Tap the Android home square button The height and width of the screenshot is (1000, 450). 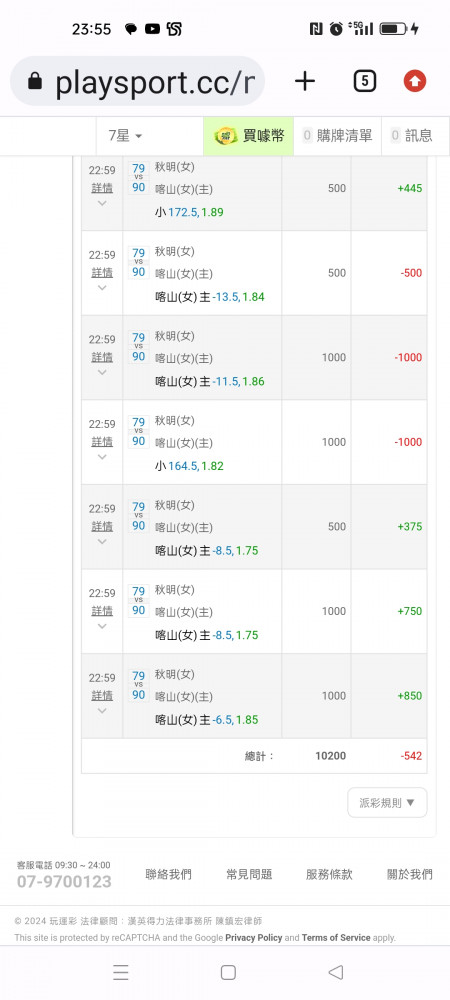pyautogui.click(x=228, y=972)
